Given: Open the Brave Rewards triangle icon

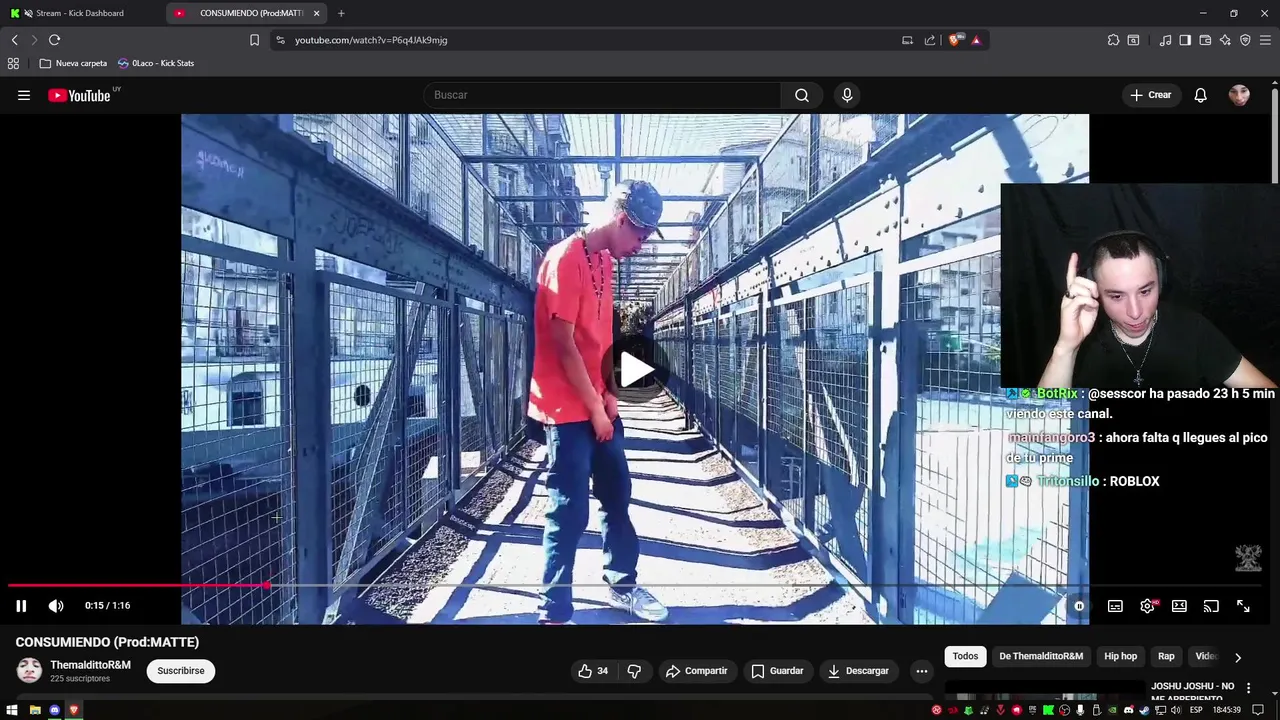Looking at the screenshot, I should [976, 40].
